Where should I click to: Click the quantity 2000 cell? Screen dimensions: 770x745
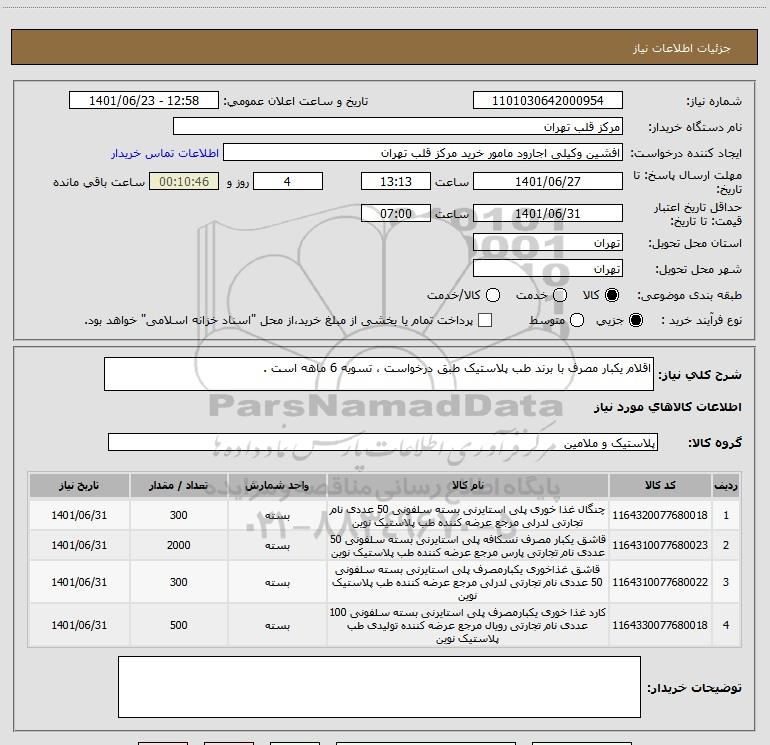[179, 545]
